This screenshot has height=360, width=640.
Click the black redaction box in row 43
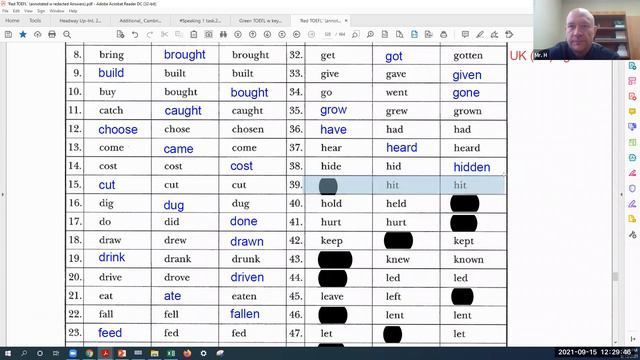click(335, 260)
